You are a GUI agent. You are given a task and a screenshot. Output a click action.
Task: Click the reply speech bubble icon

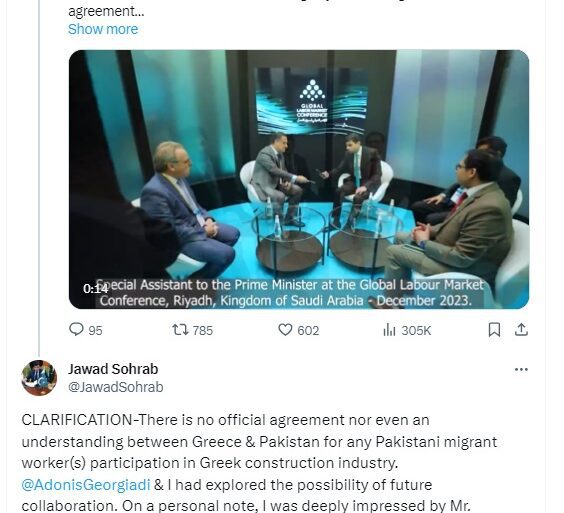pyautogui.click(x=76, y=329)
